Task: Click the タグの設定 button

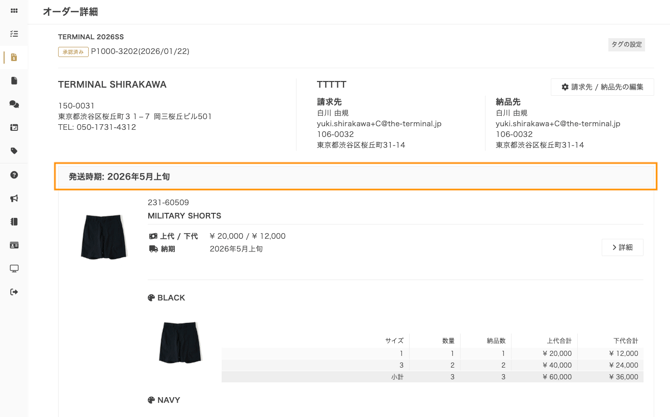Action: point(626,45)
